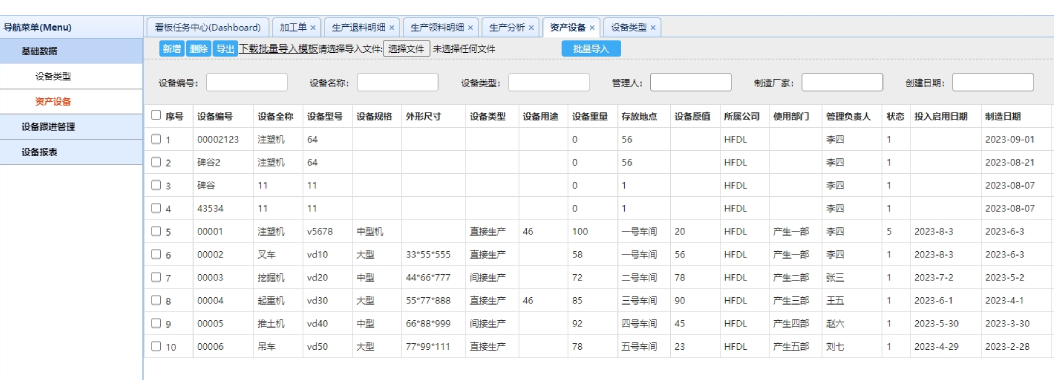Check the box for row 1 (00002123)
Screen dimensions: 1055x380
156,139
